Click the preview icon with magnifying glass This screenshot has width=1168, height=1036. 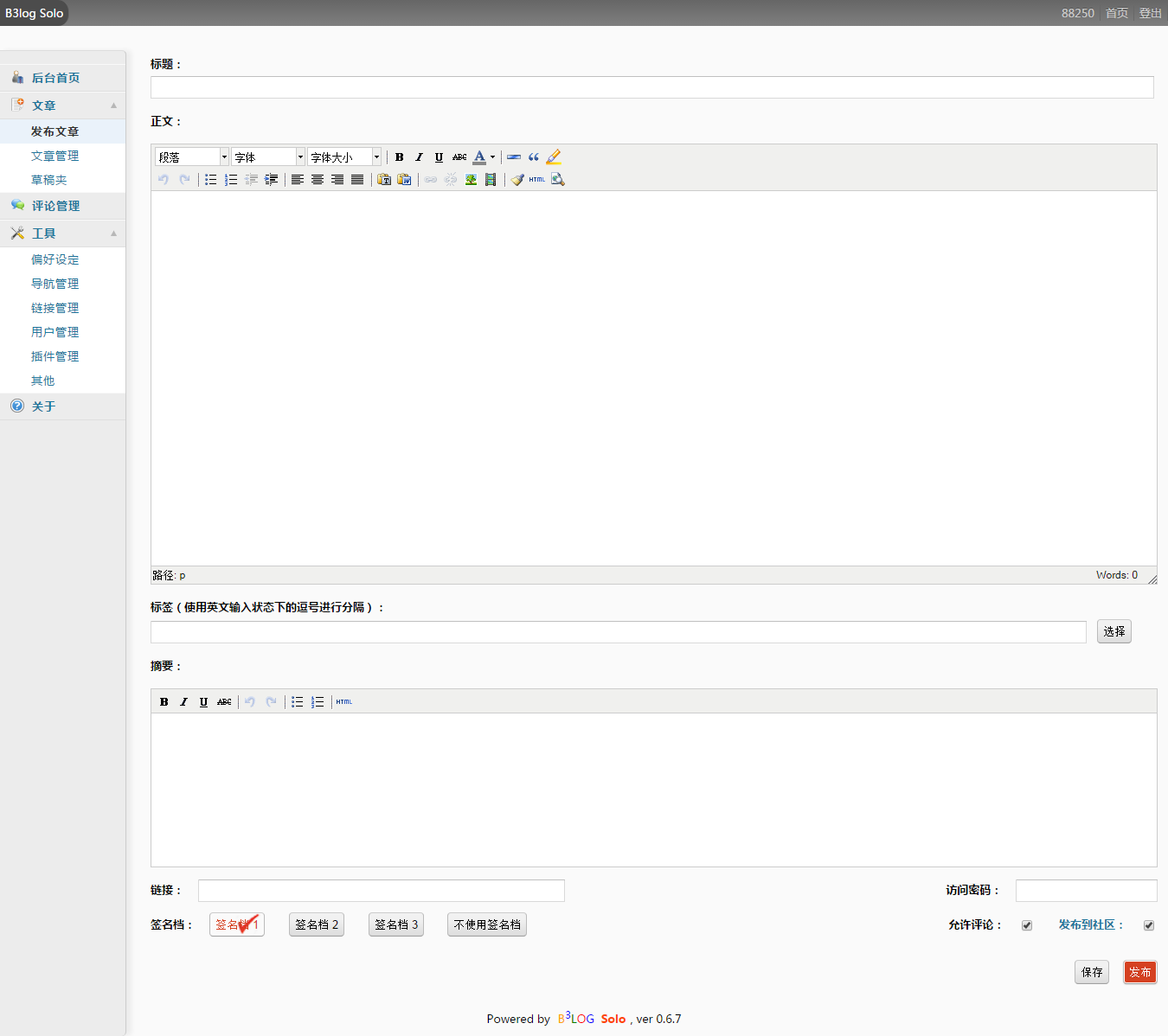pyautogui.click(x=558, y=180)
